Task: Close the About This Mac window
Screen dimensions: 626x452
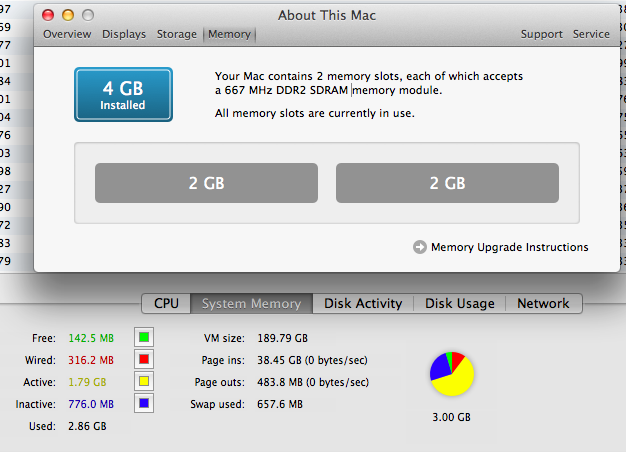Action: pyautogui.click(x=48, y=15)
